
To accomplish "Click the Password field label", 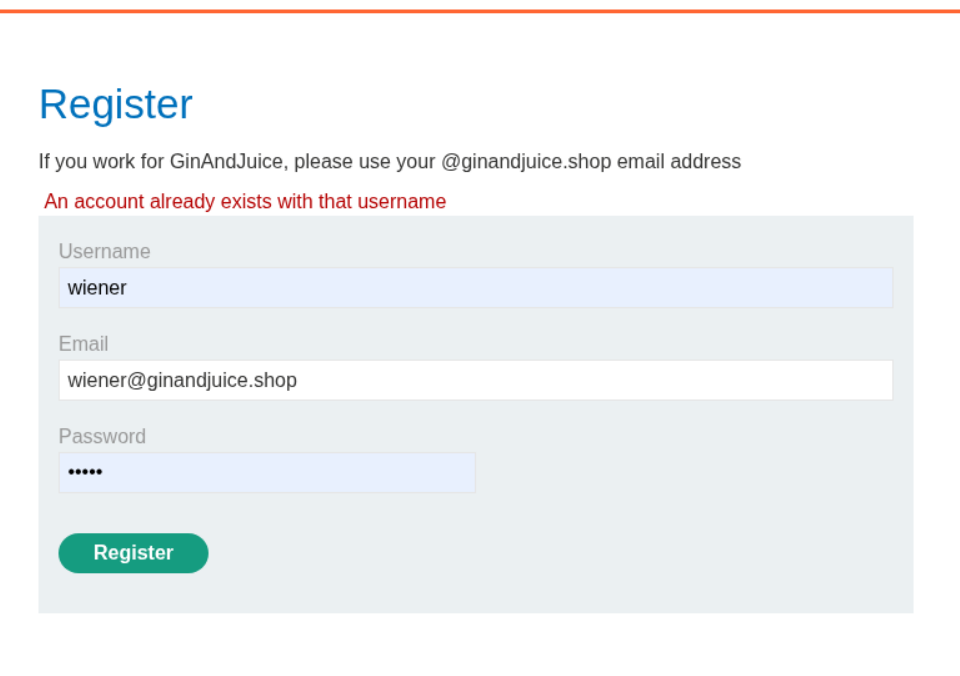I will click(x=102, y=436).
